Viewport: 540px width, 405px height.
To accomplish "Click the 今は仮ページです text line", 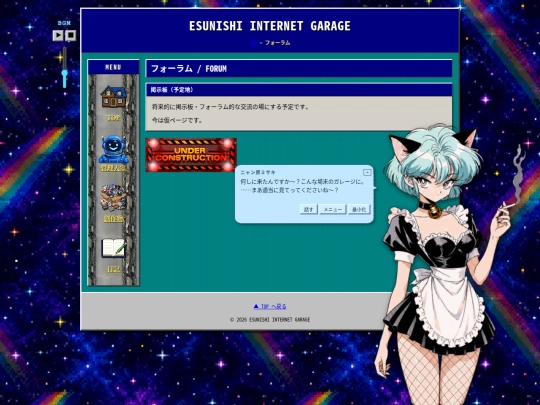I will 177,120.
